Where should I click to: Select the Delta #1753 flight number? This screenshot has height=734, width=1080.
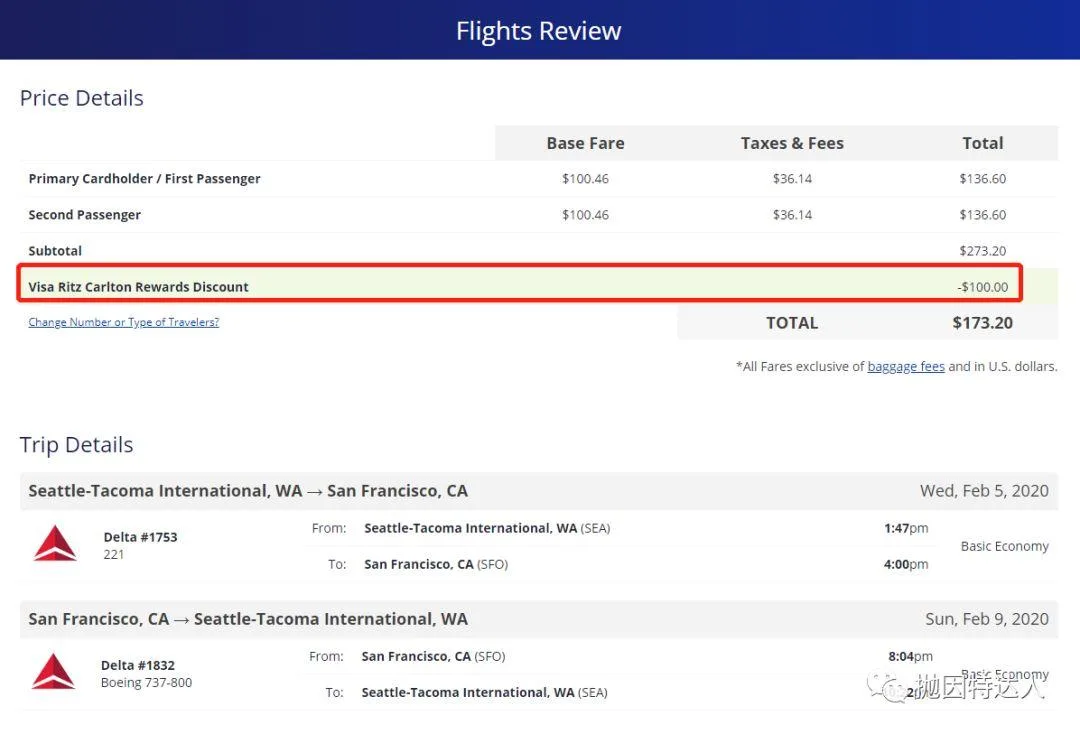140,537
